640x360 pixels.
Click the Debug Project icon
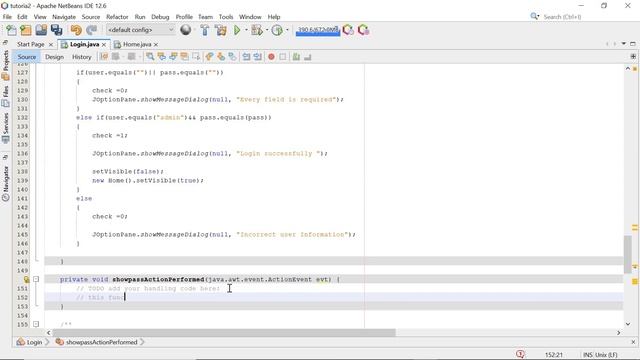(x=257, y=30)
